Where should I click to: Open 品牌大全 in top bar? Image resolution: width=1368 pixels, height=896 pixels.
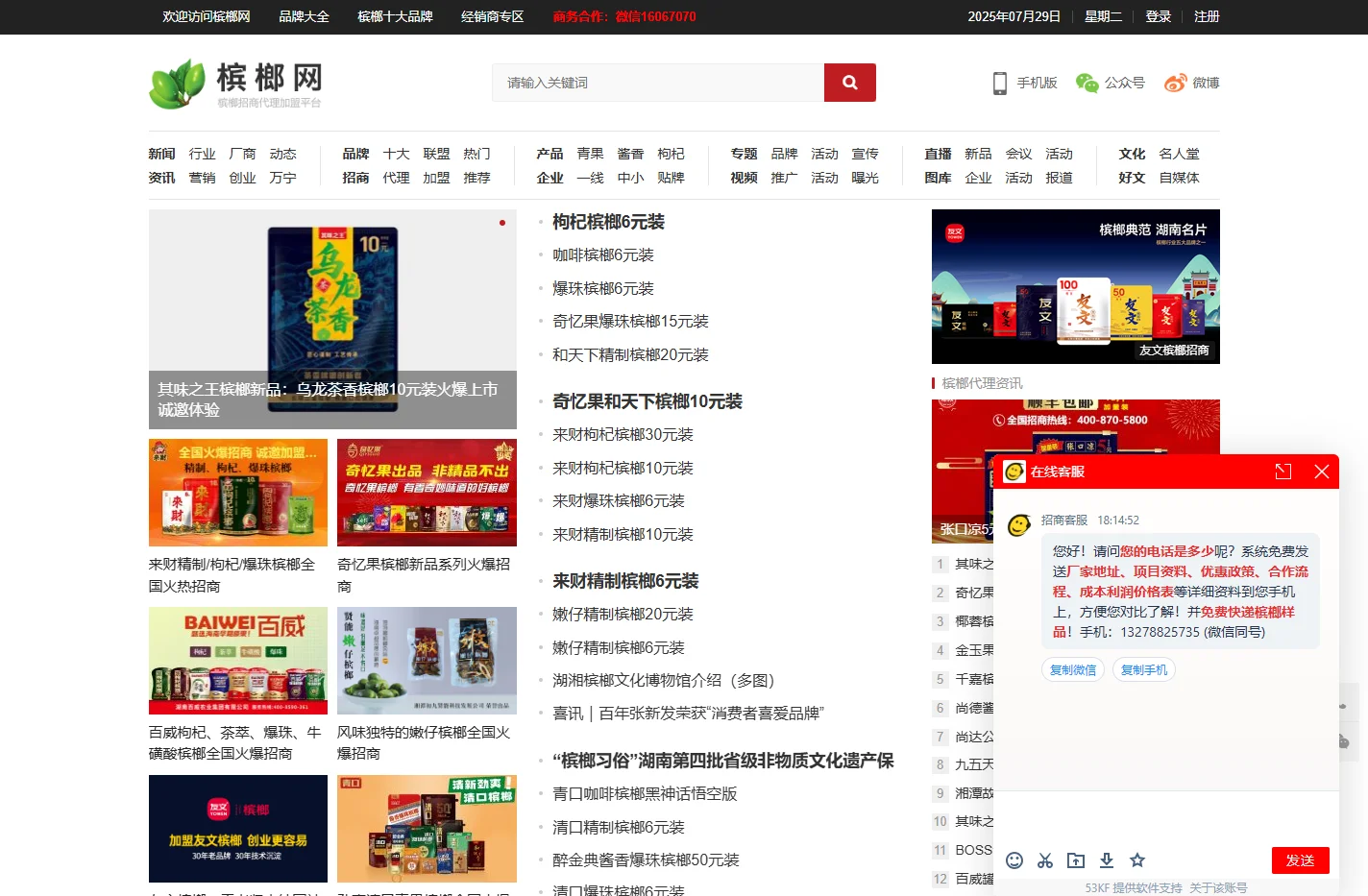tap(304, 16)
